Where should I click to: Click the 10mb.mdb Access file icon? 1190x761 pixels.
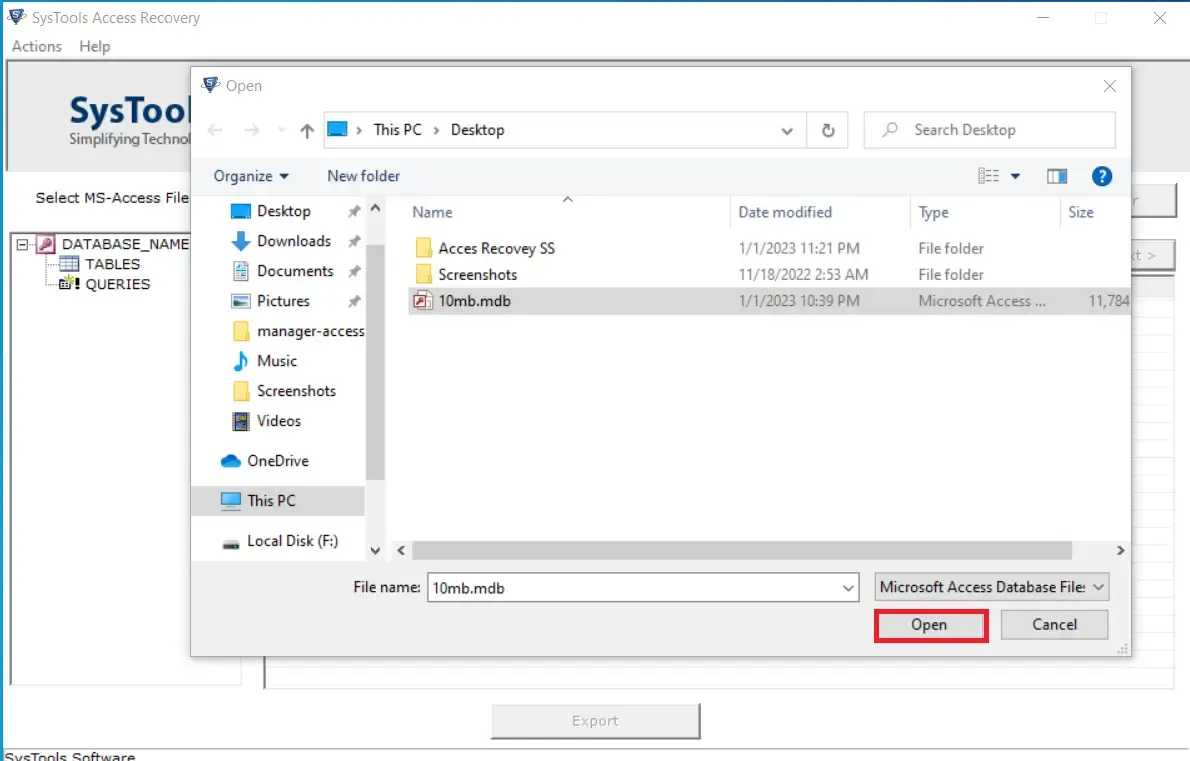pyautogui.click(x=423, y=301)
